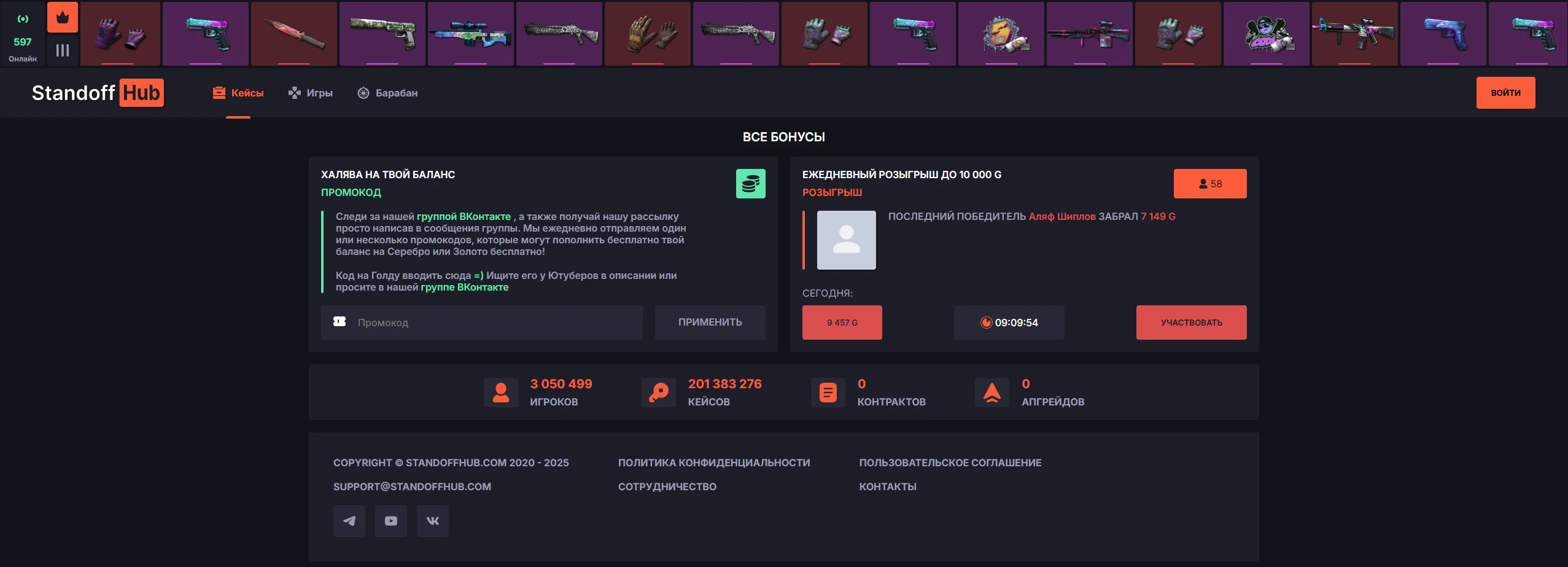Click the ВОЙТИ login button
The image size is (1568, 567).
[x=1505, y=93]
